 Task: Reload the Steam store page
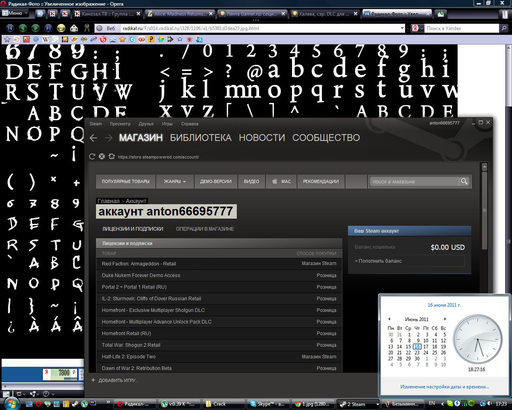92,156
